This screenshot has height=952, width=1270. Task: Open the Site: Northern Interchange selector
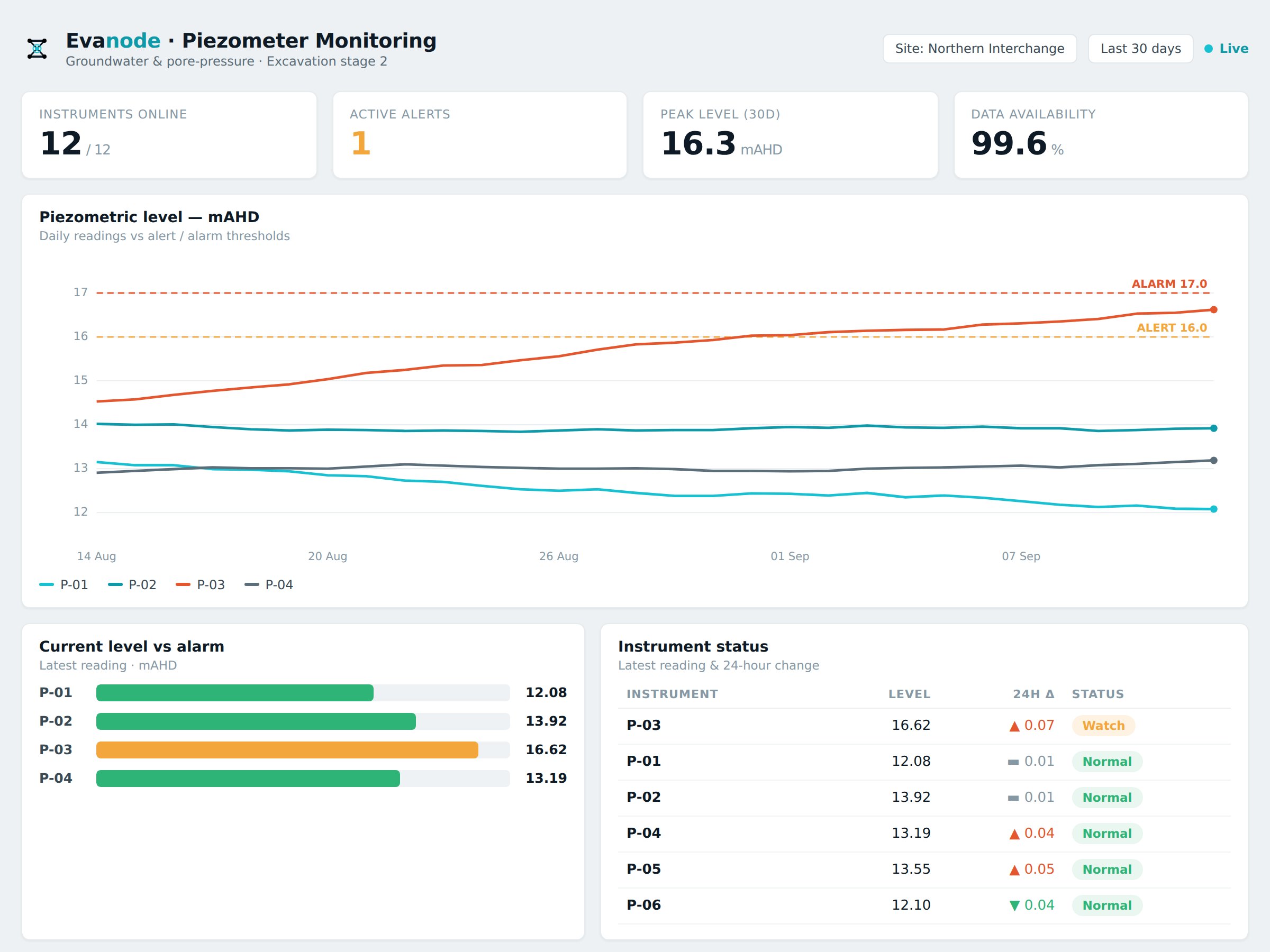coord(979,49)
